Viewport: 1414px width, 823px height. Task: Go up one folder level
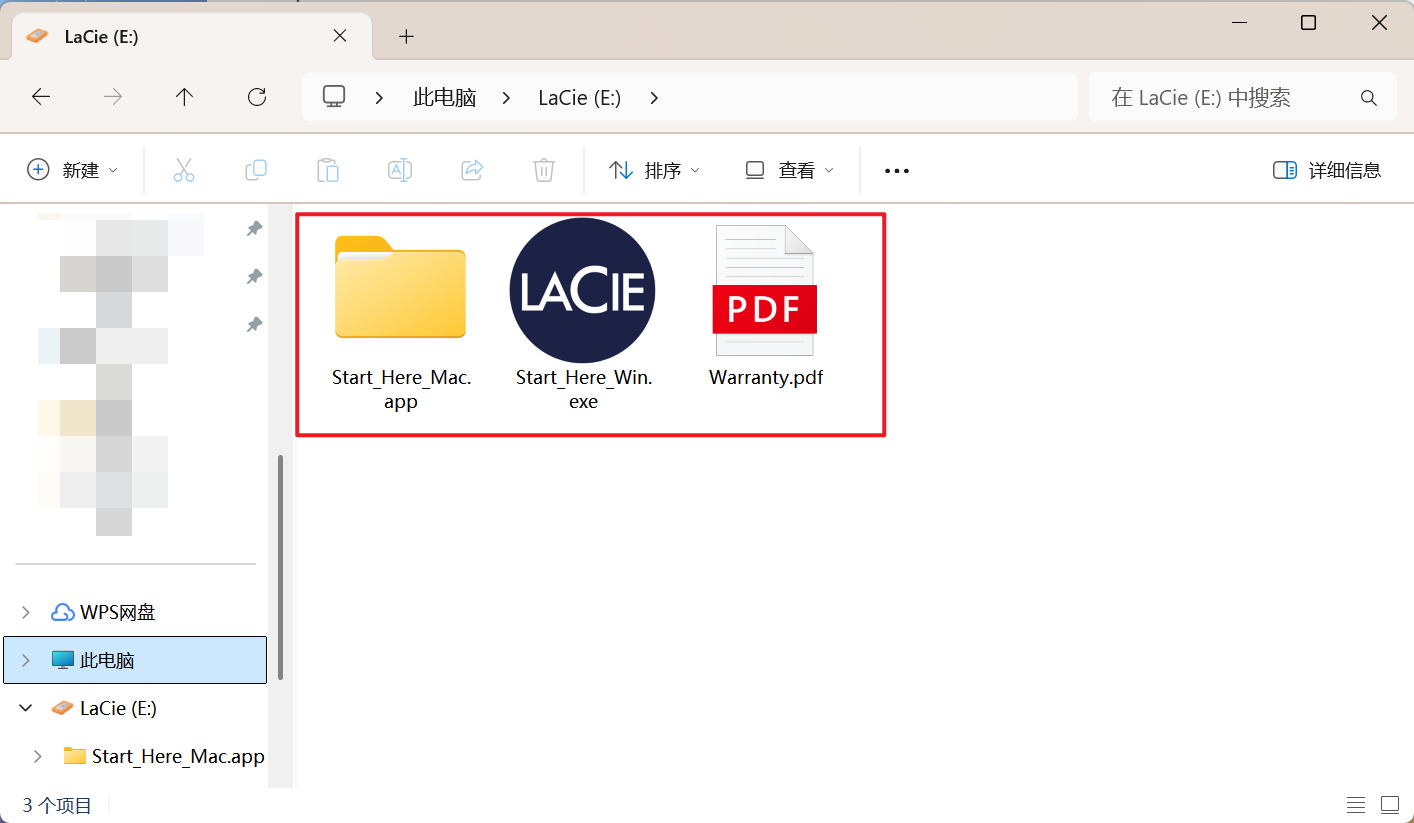point(184,97)
